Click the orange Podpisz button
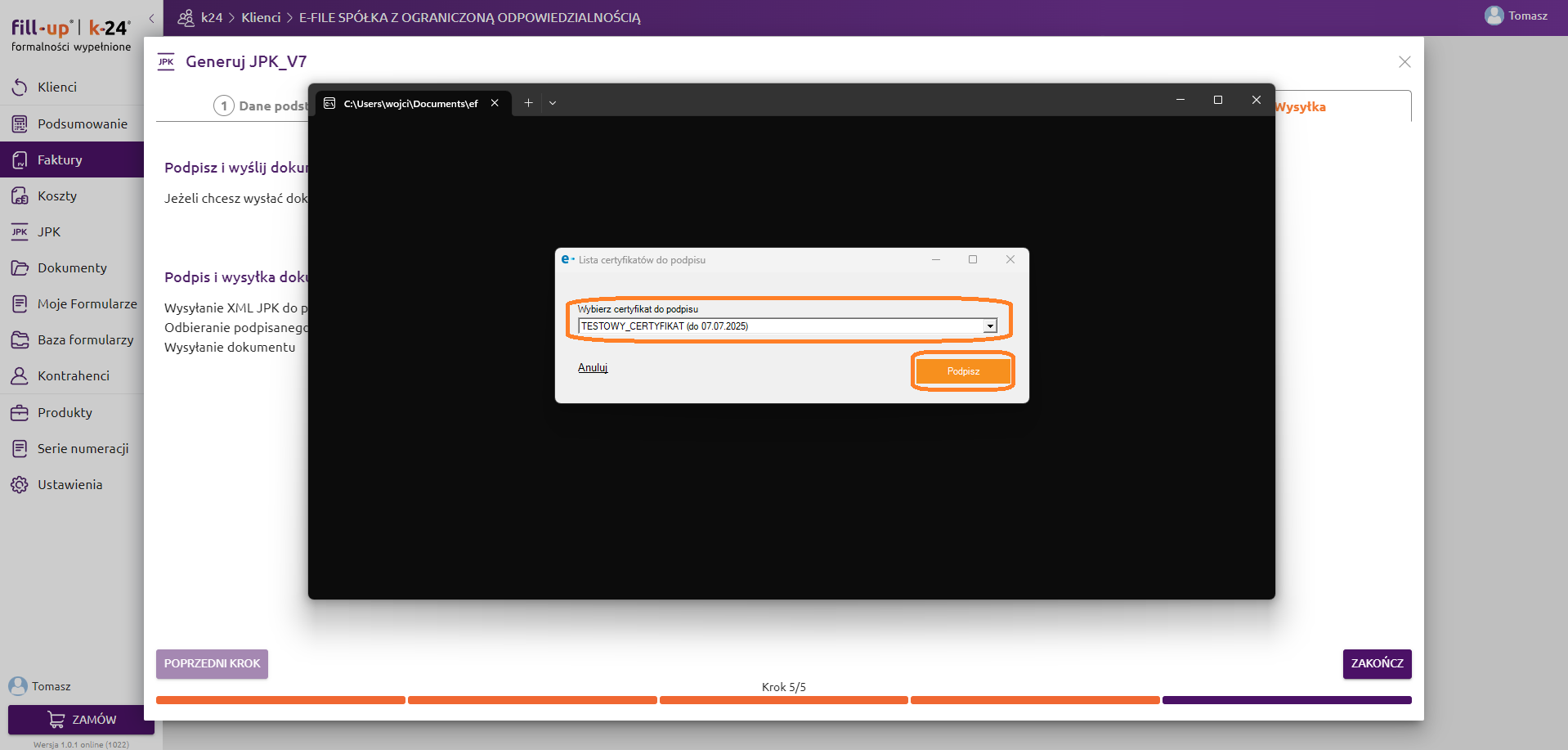 963,371
